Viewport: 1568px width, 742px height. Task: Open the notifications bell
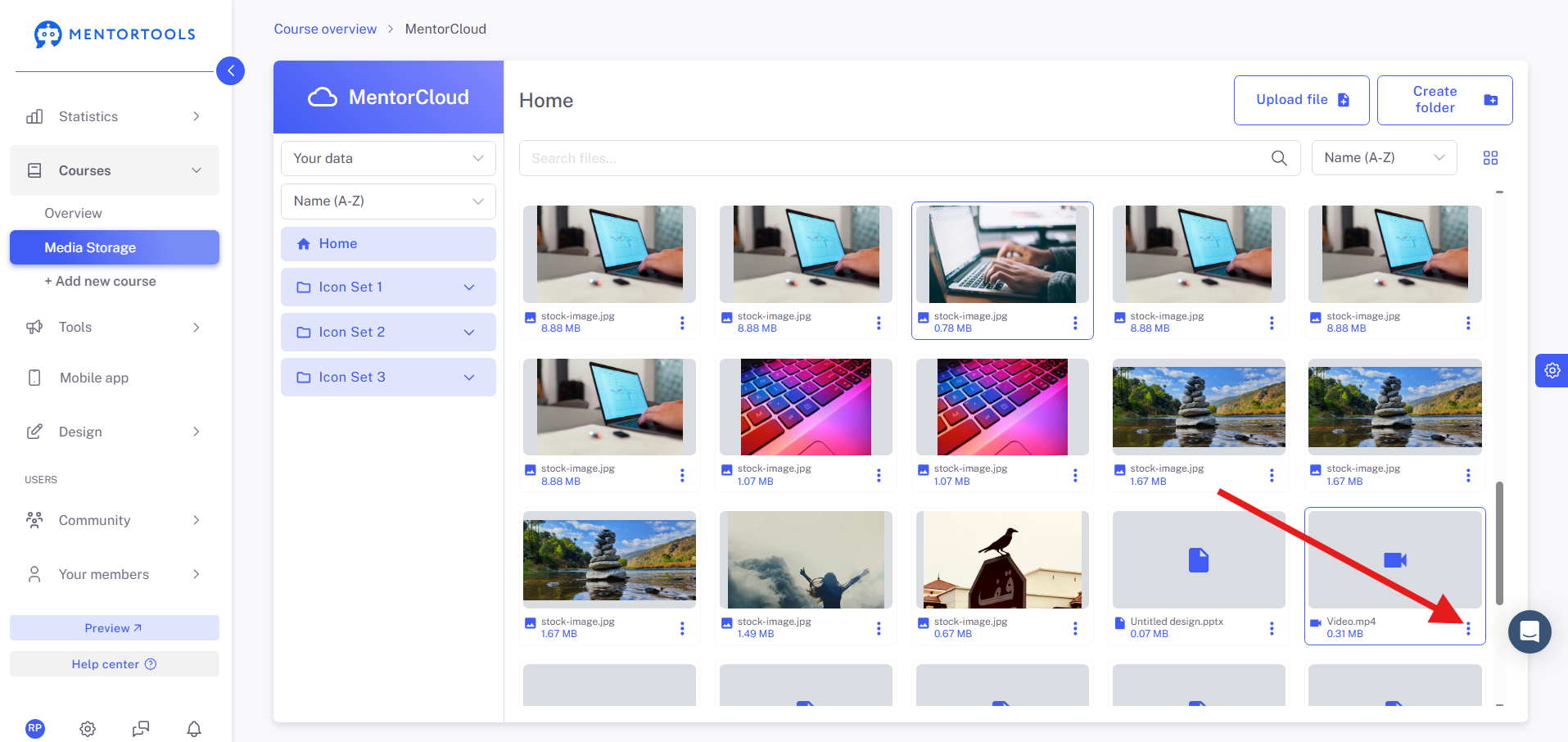click(x=194, y=729)
